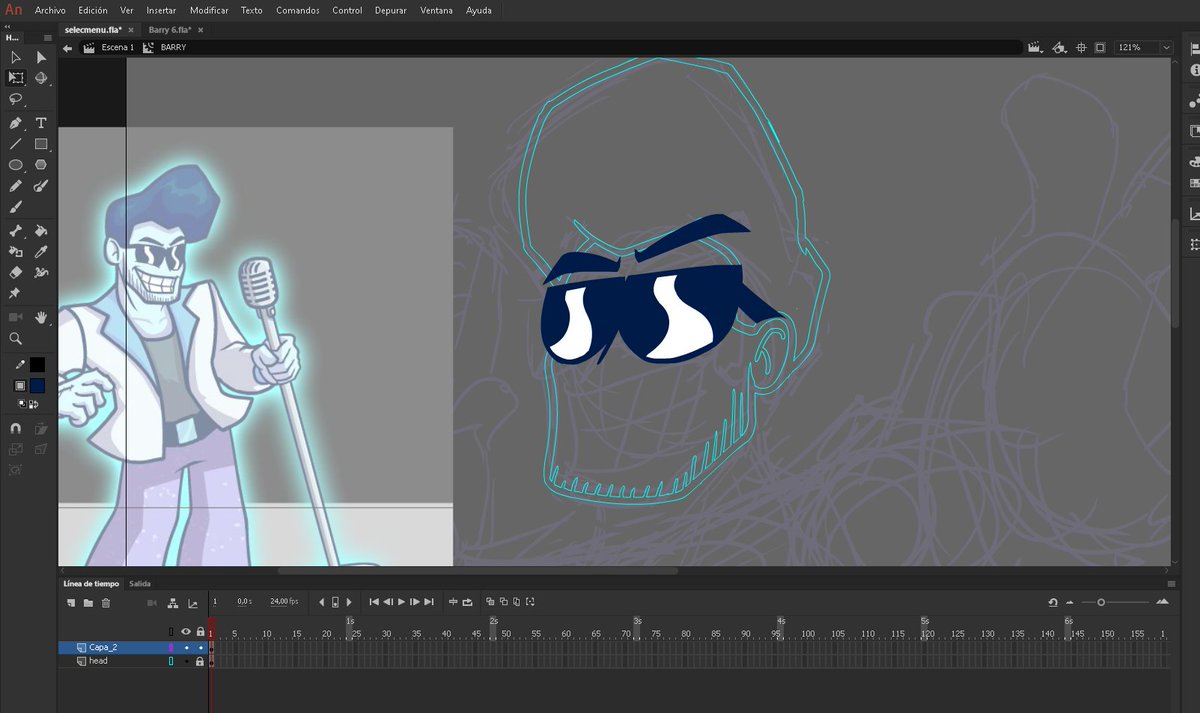Create a new layer folder
The height and width of the screenshot is (713, 1200).
pos(88,602)
